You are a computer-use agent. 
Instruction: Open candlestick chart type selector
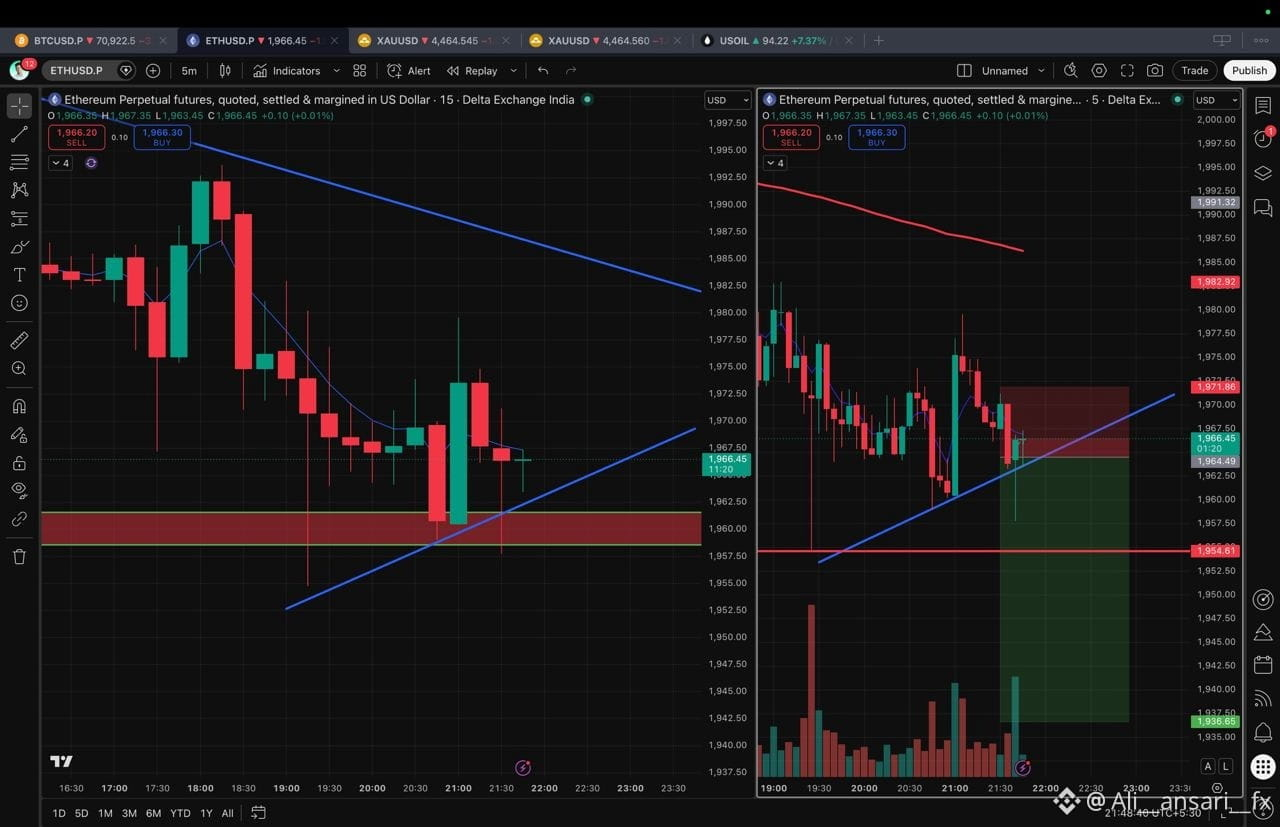point(225,71)
